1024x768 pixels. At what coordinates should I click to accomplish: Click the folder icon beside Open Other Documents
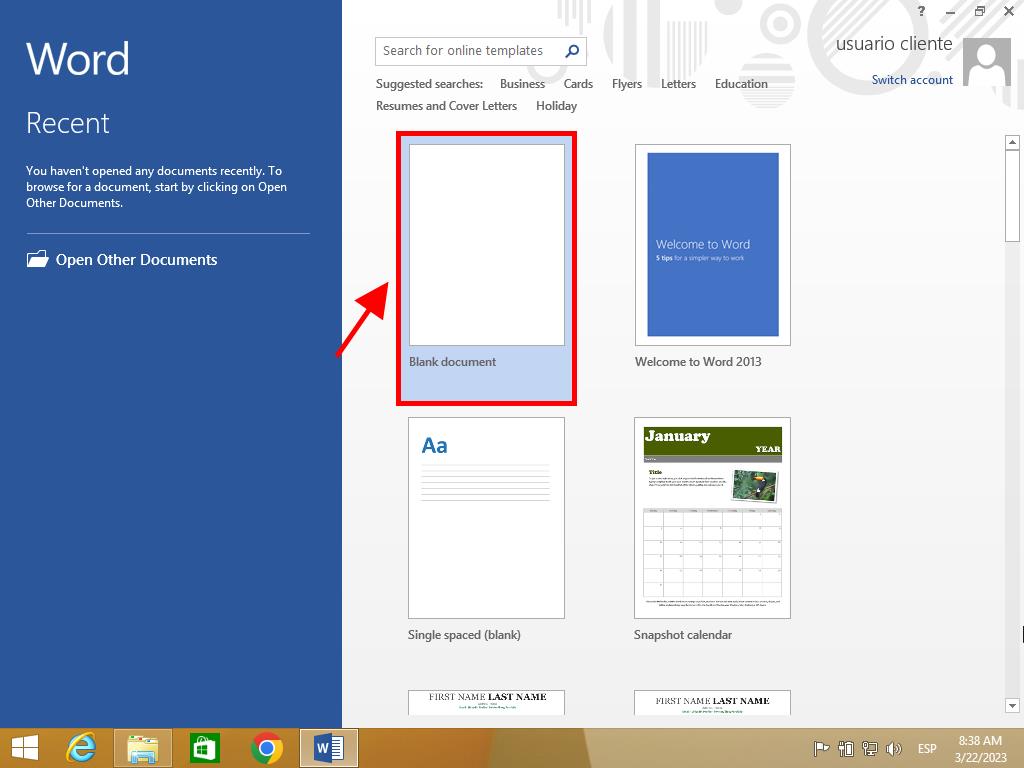tap(37, 259)
